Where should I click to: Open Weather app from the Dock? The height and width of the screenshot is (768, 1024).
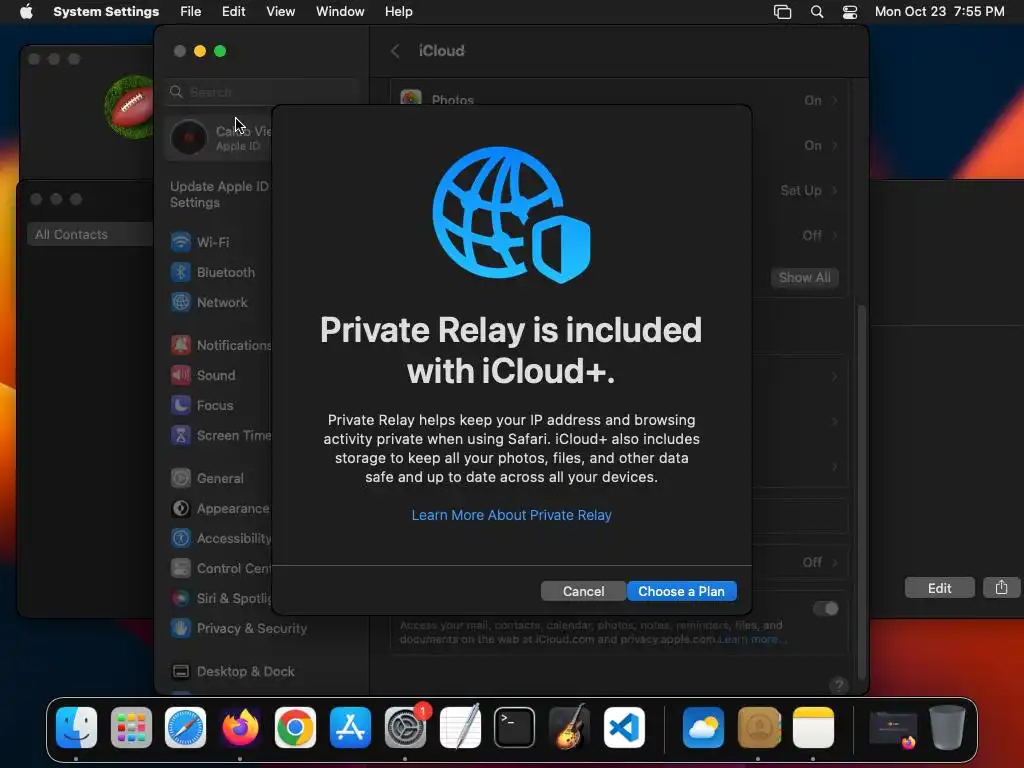point(703,727)
